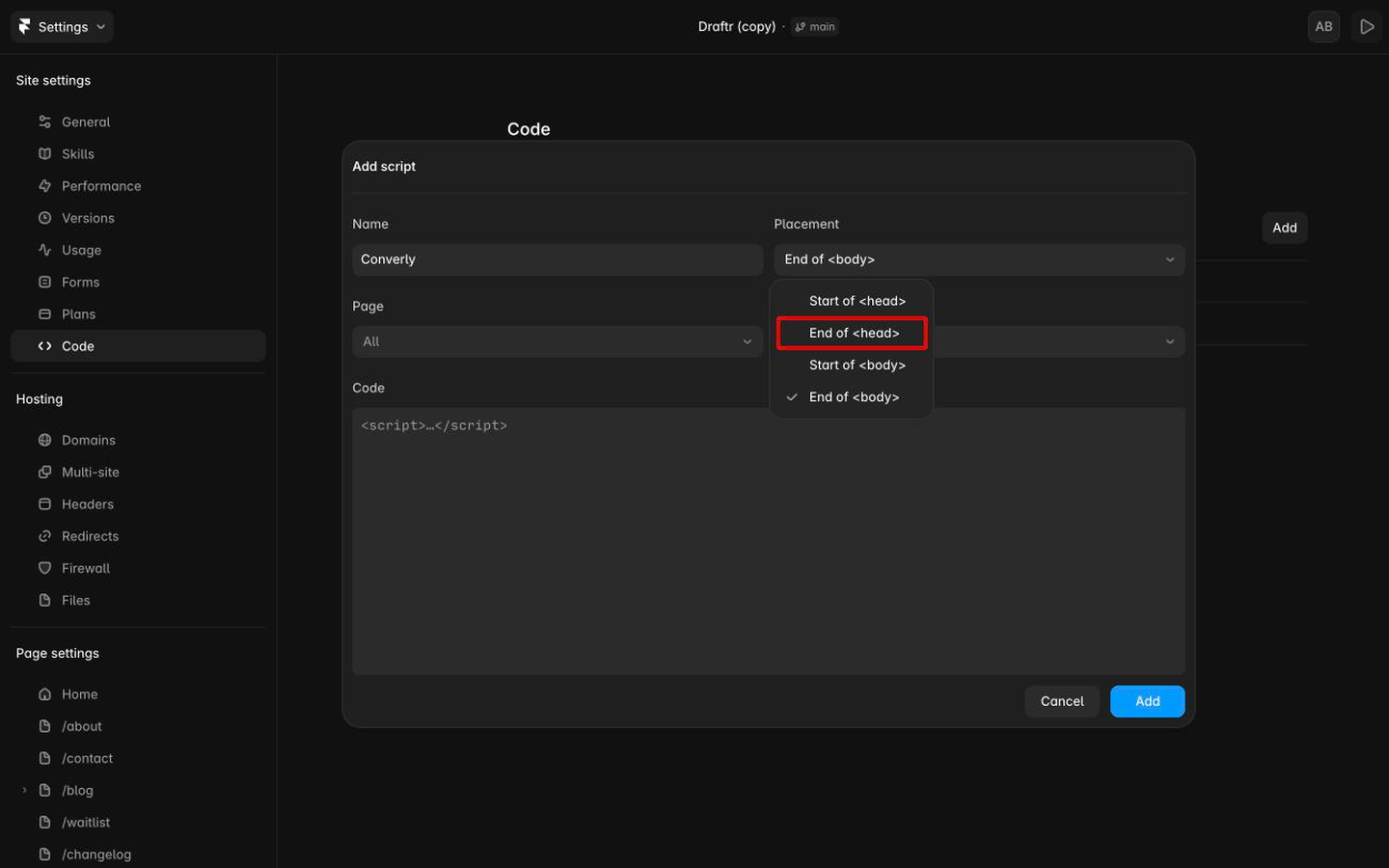Click Cancel in Add script dialog
This screenshot has height=868, width=1389.
tap(1062, 701)
